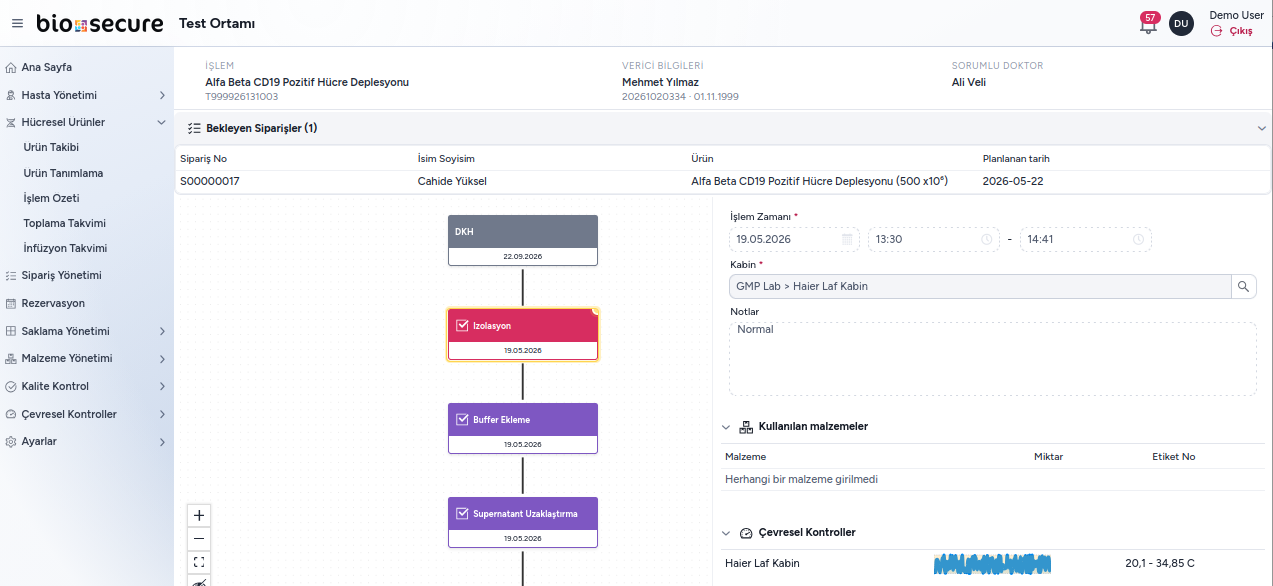
Task: Click the Kalite Kontrol check-circle icon
Action: 11,386
